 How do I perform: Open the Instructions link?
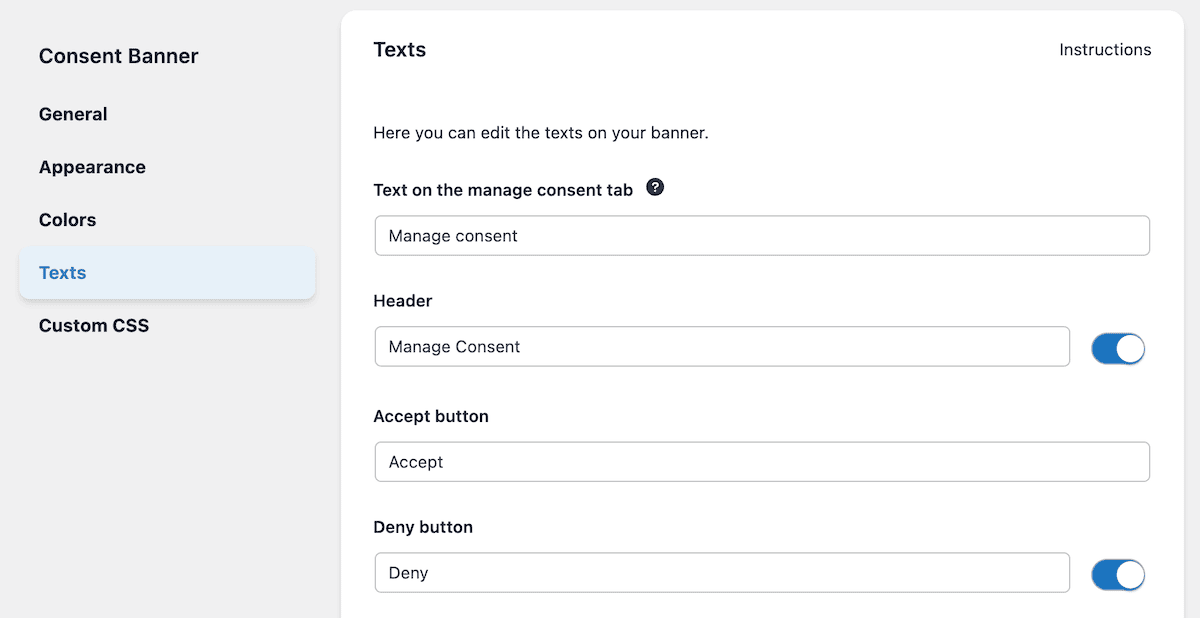(1105, 50)
